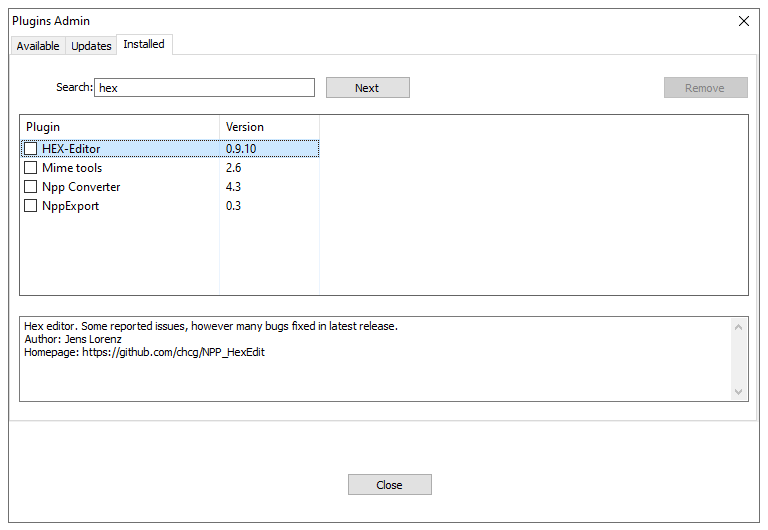Viewport: 768px width, 530px height.
Task: Close the Plugins Admin dialog with X
Action: tap(743, 21)
